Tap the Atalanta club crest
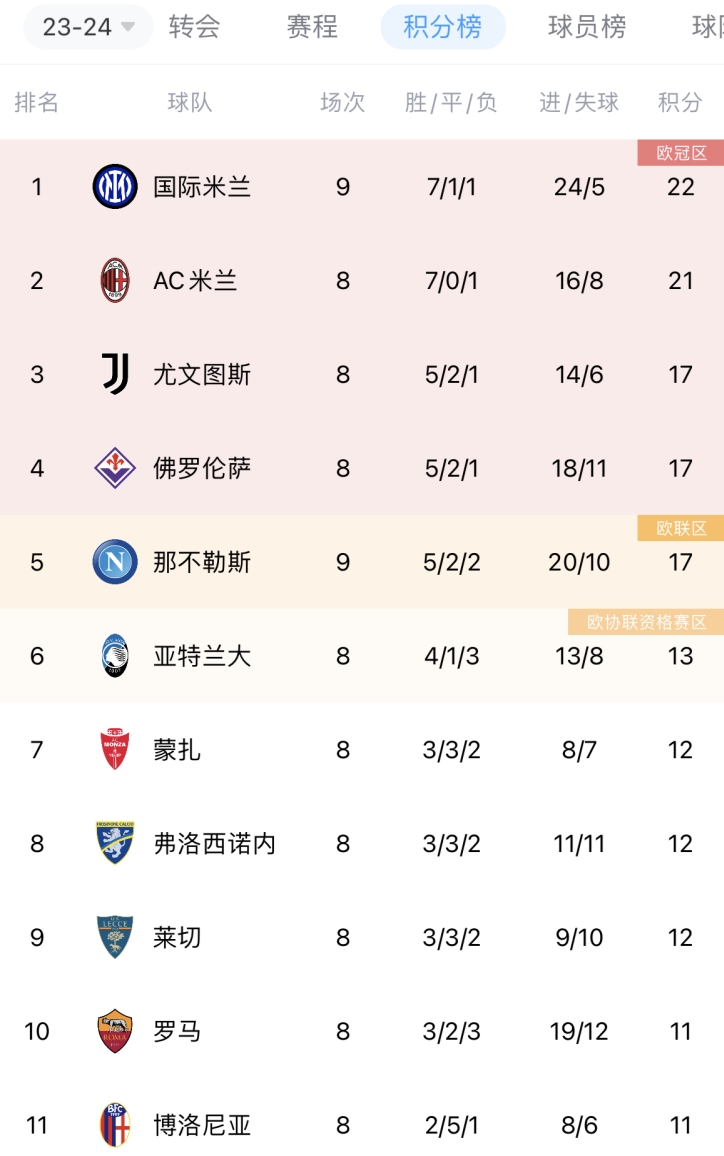The height and width of the screenshot is (1156, 724). click(x=115, y=655)
